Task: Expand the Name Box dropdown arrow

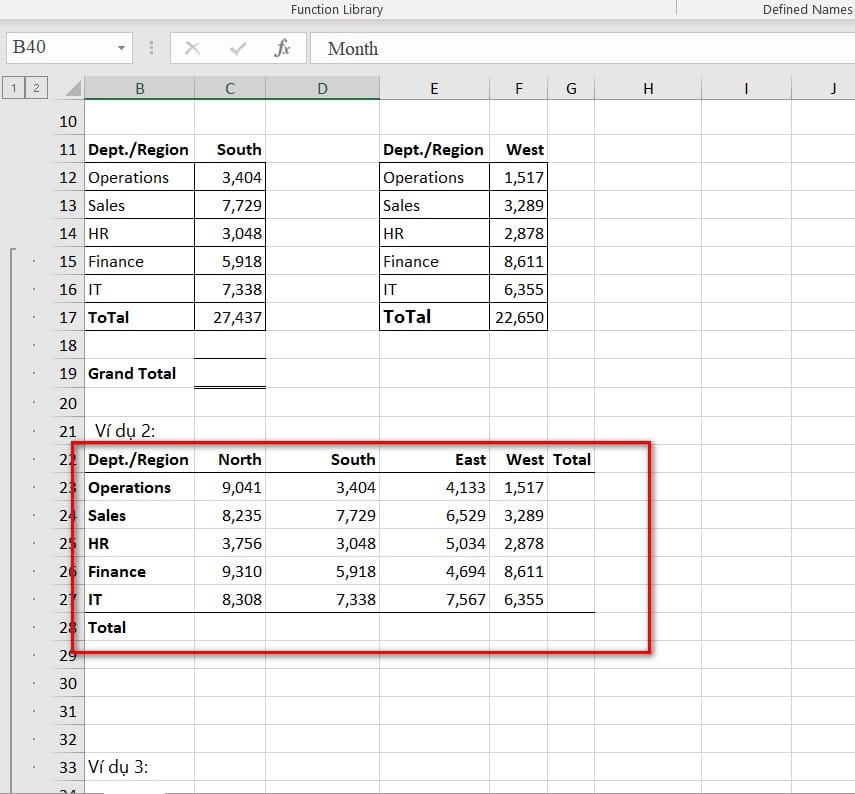Action: point(121,48)
